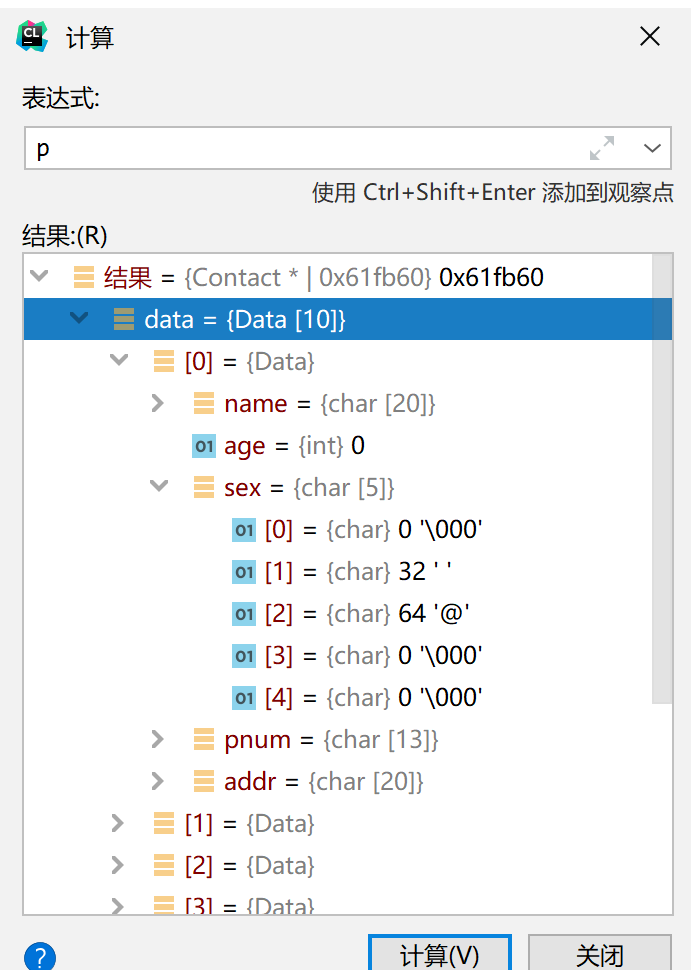The height and width of the screenshot is (970, 691).
Task: Expand the pnum char array node
Action: (157, 739)
